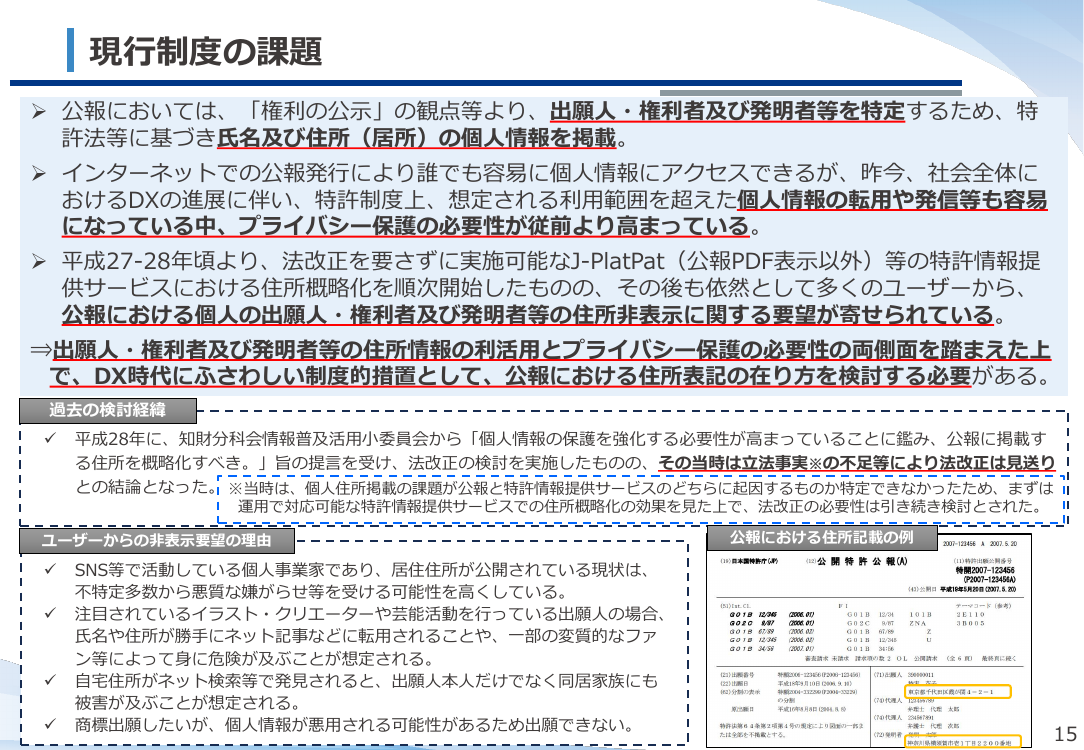Open the patent gazette sample image
The image size is (1084, 750).
click(869, 643)
